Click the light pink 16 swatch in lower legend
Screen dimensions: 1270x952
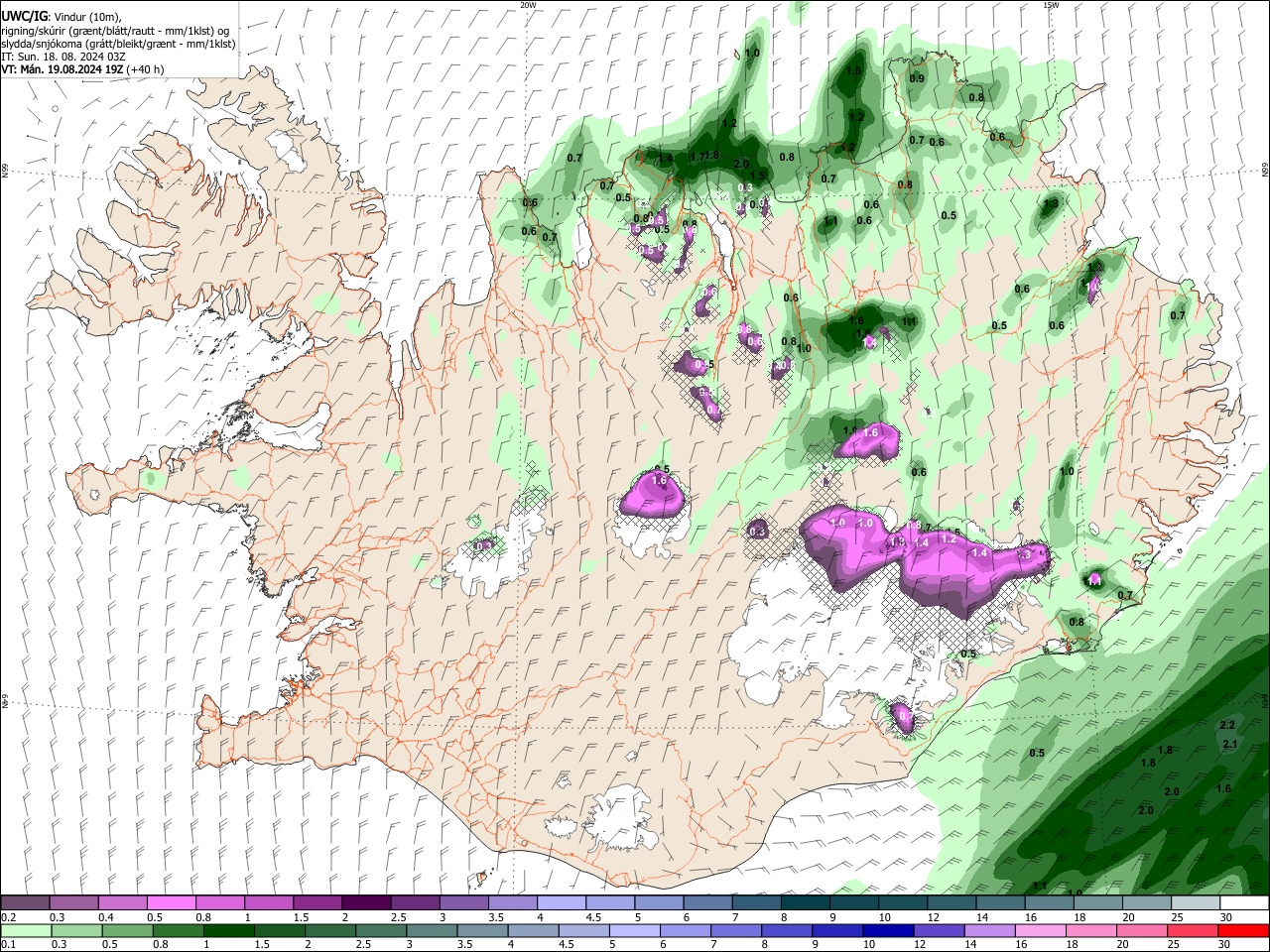tap(1040, 931)
